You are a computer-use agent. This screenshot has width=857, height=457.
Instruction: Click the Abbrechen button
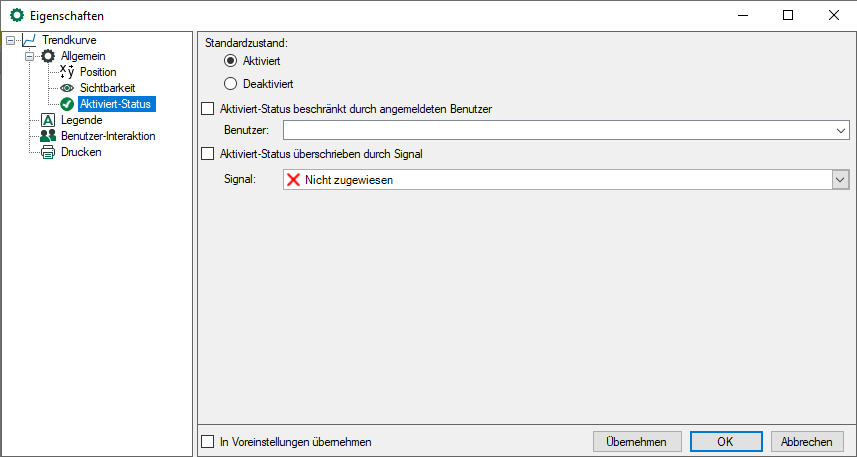pyautogui.click(x=807, y=441)
